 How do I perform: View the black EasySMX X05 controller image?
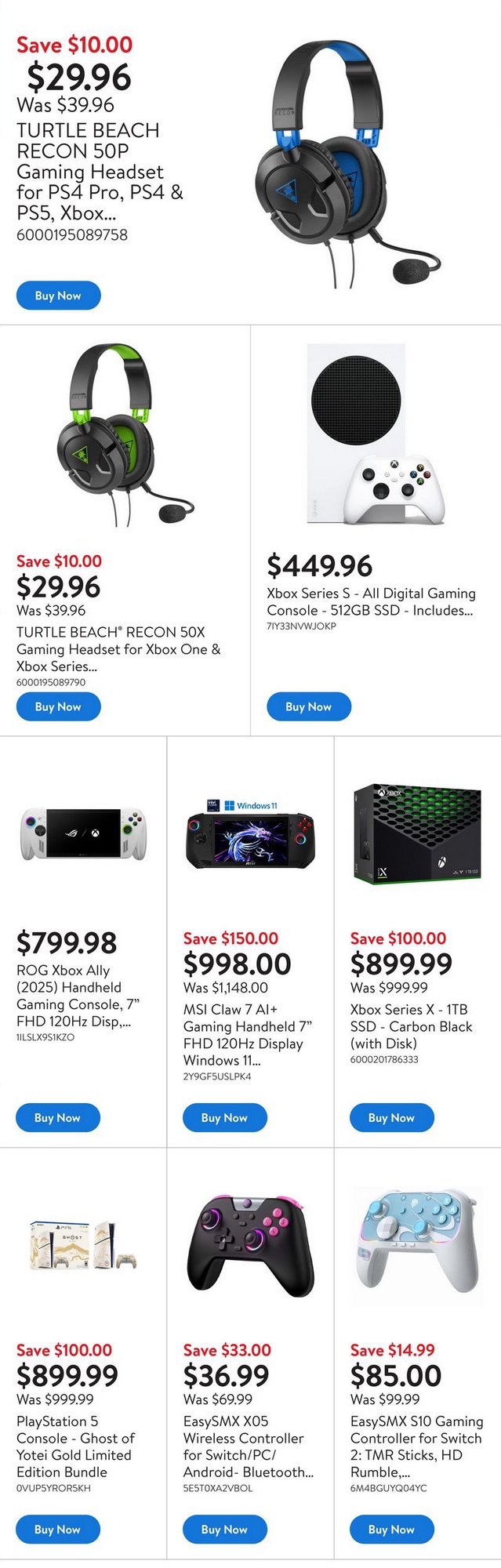click(250, 1245)
